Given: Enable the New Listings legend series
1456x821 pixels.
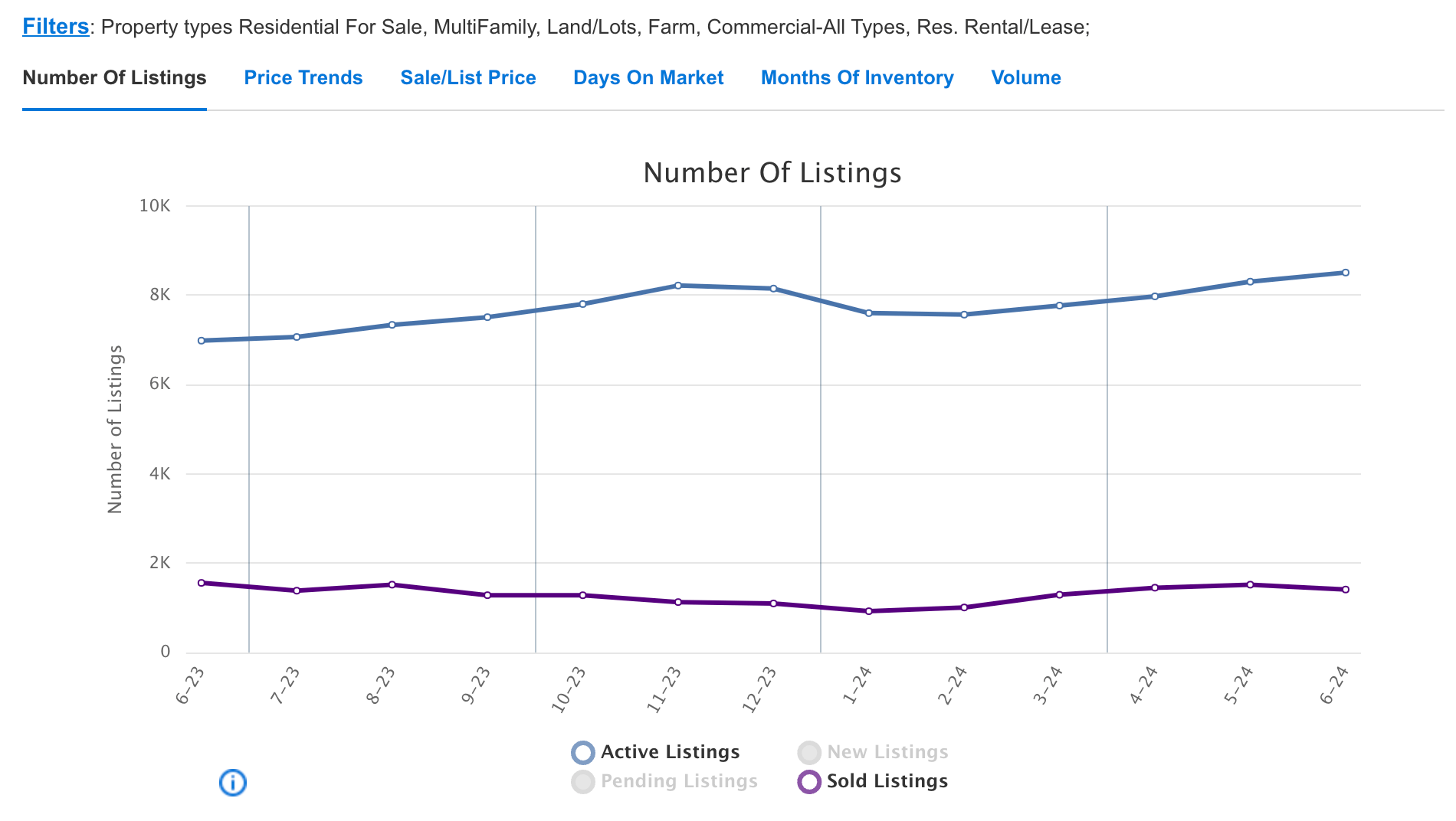Looking at the screenshot, I should 873,752.
